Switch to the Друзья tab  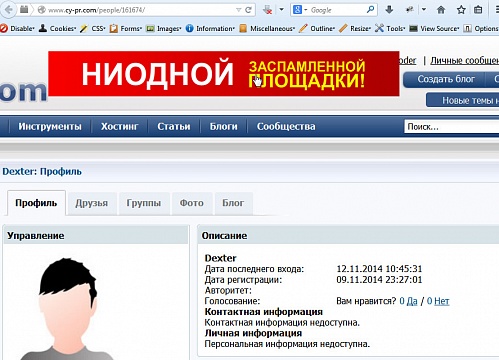point(91,203)
